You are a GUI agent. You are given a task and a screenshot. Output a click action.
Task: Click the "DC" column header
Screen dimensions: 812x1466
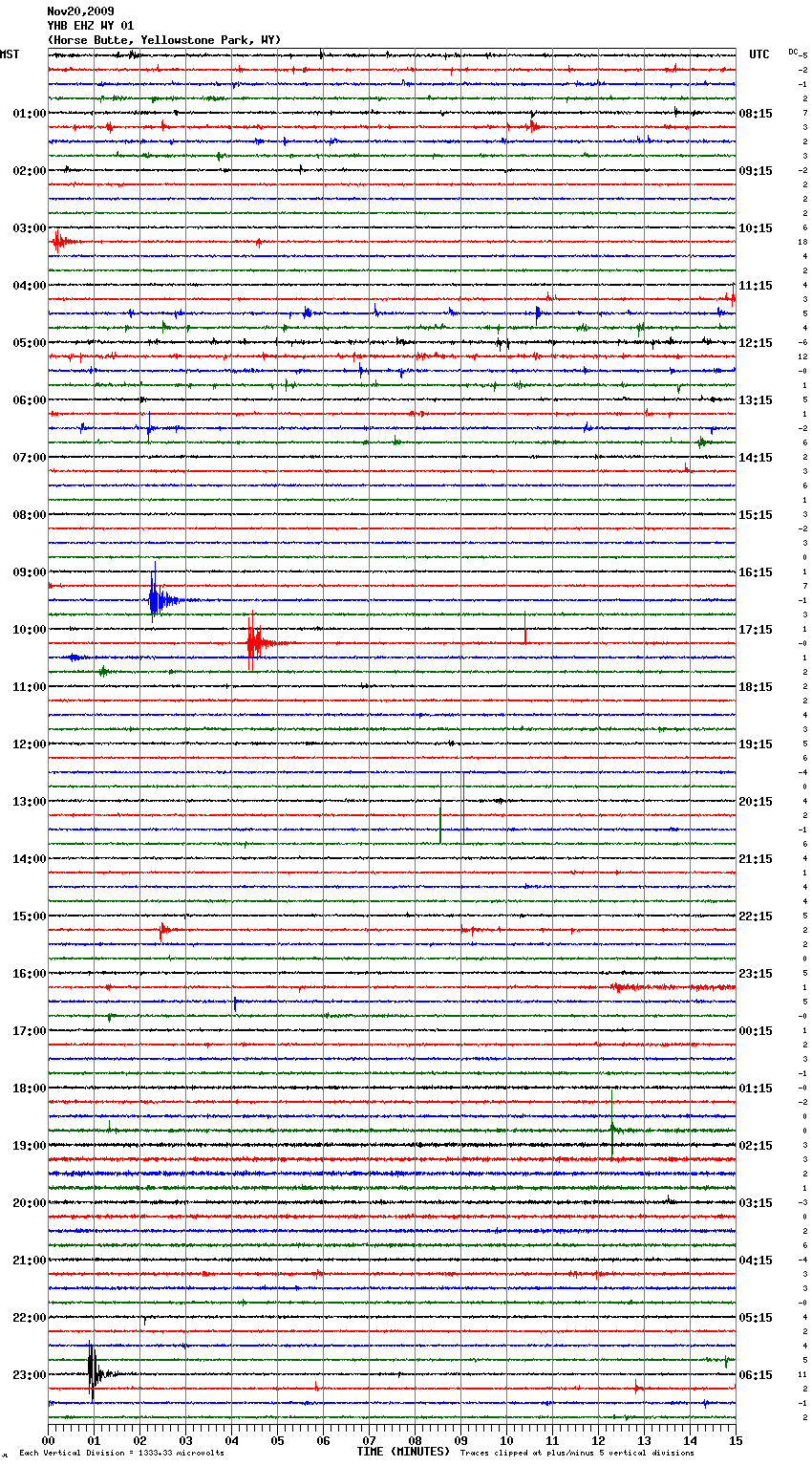coord(793,52)
